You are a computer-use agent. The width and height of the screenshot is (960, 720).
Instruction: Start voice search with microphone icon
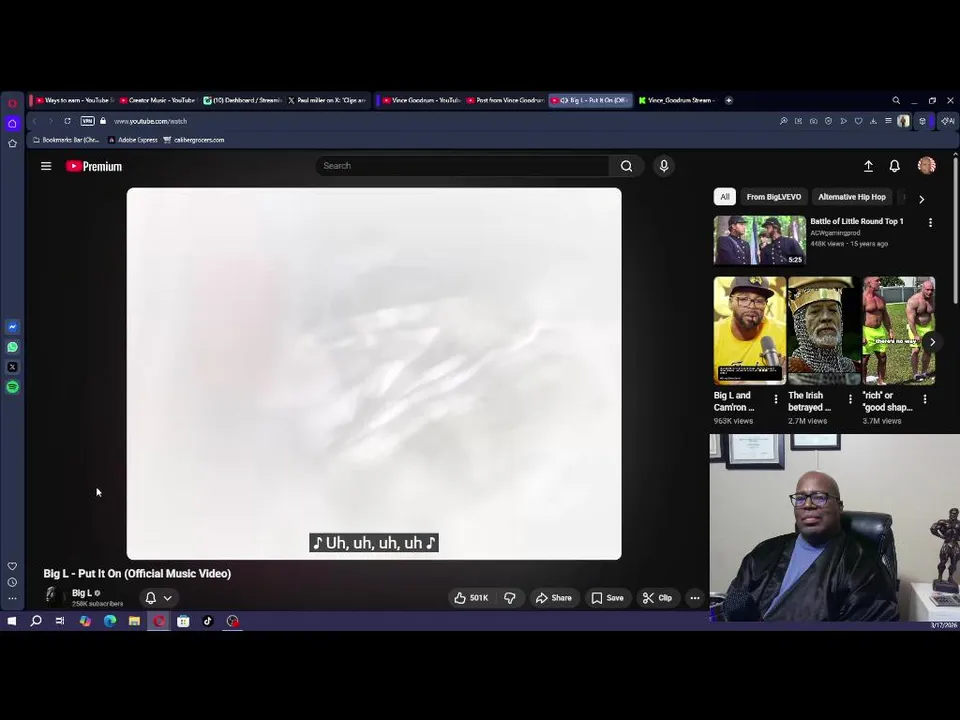(x=664, y=166)
